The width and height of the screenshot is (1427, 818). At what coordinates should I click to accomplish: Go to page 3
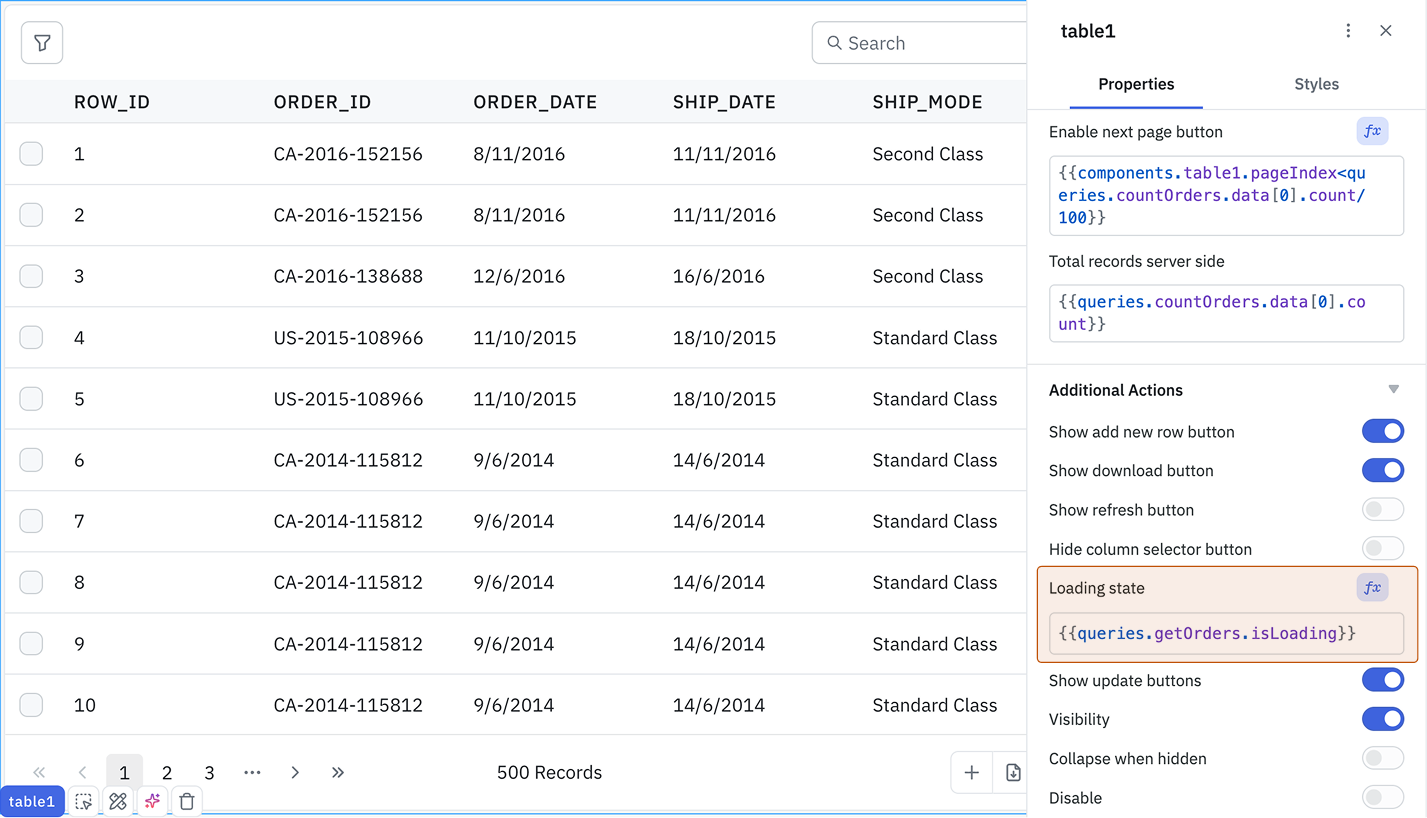click(x=209, y=772)
